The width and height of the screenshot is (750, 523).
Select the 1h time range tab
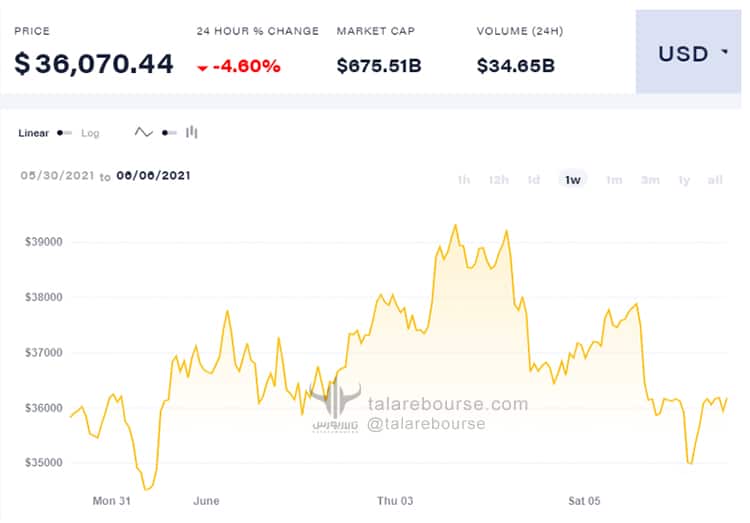[x=463, y=180]
